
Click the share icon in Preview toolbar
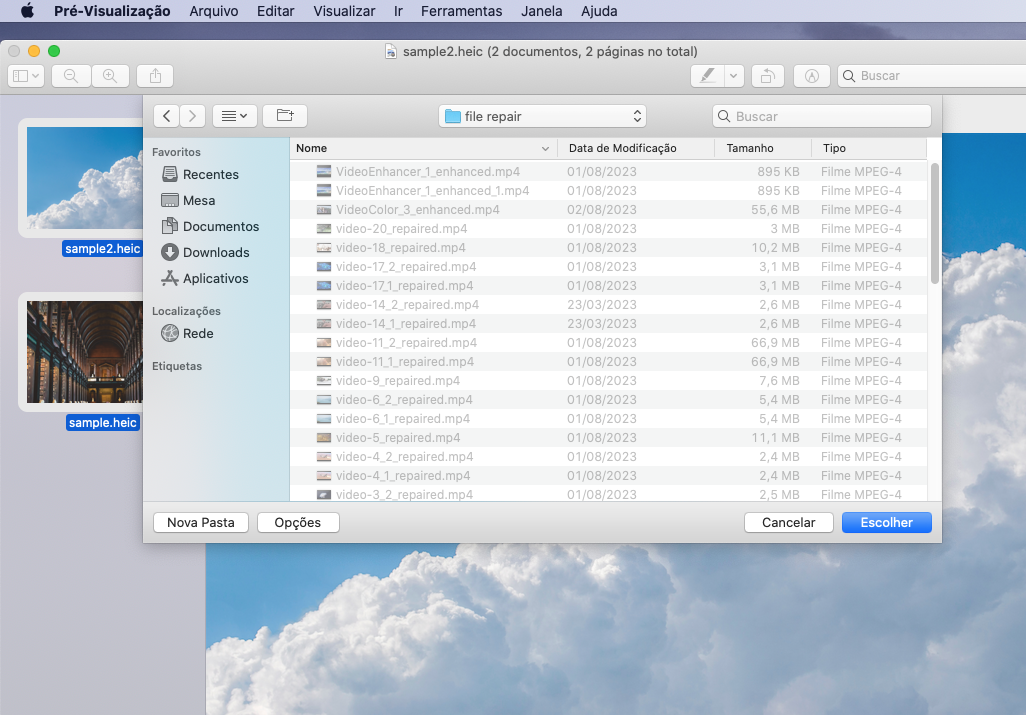(x=155, y=76)
